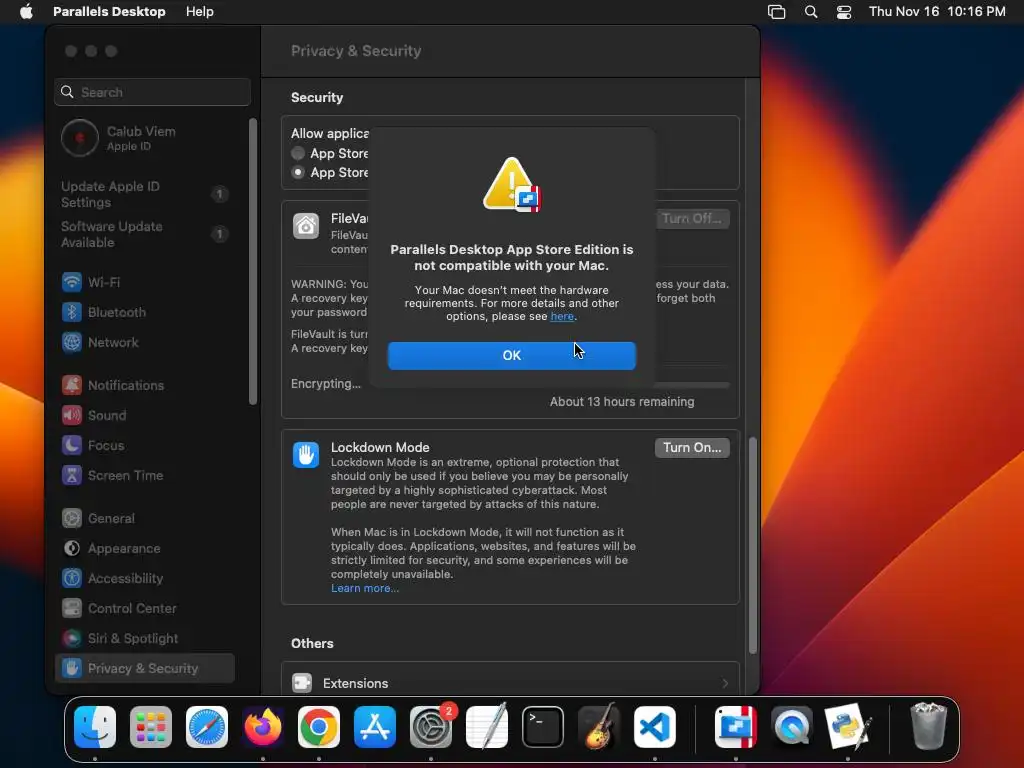The width and height of the screenshot is (1024, 768).
Task: Click the Security section heading
Action: pos(317,97)
